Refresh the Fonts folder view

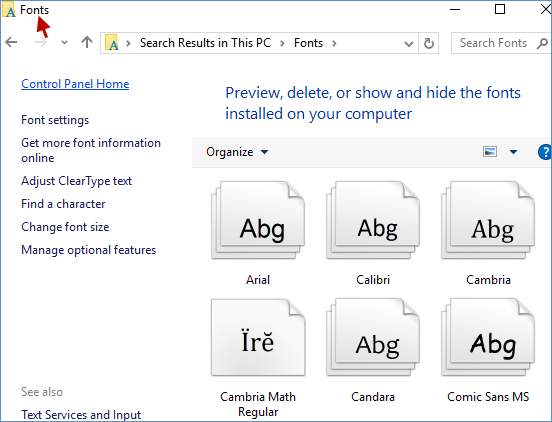point(428,43)
